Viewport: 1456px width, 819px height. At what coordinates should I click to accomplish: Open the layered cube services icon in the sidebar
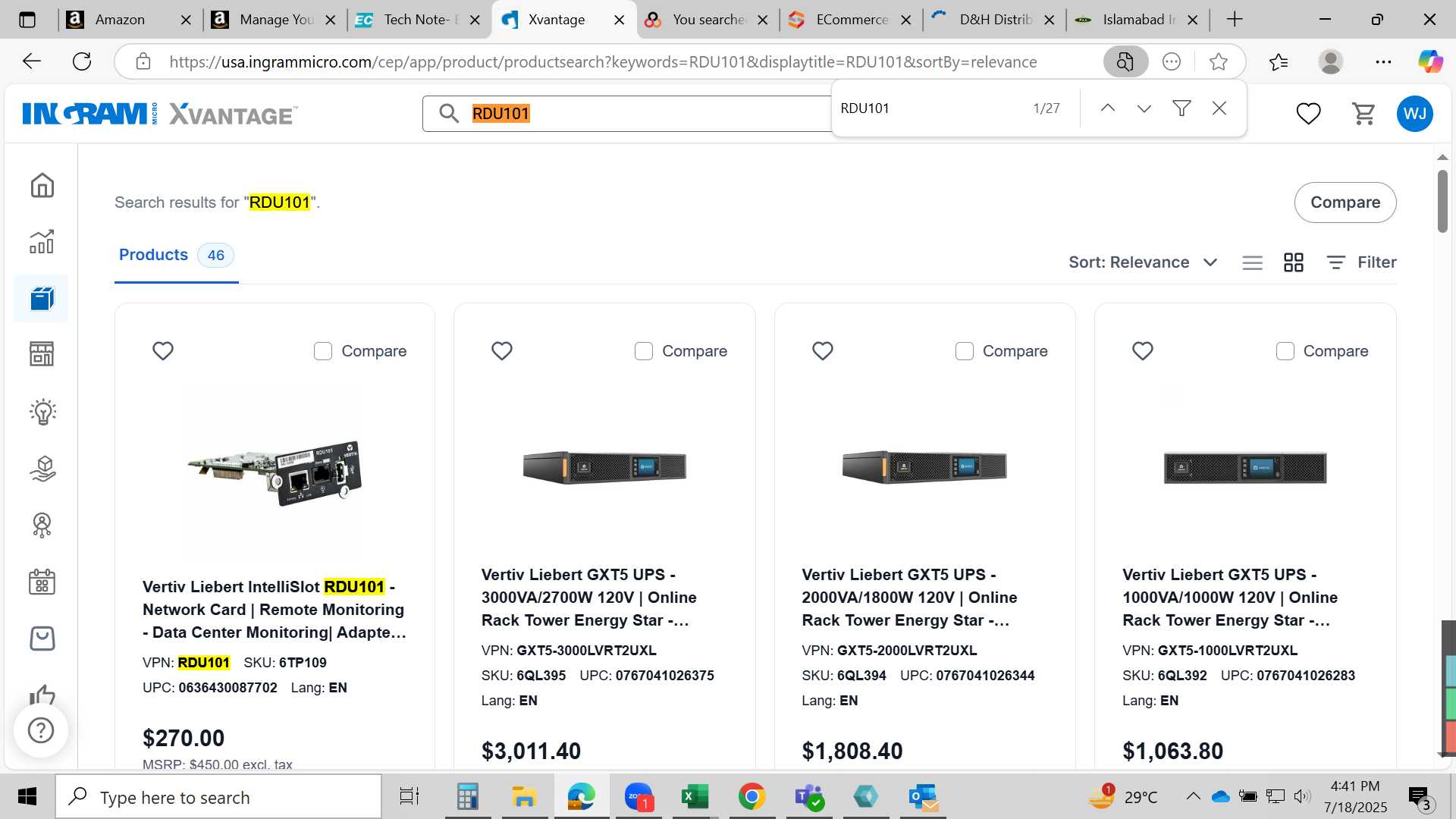(x=42, y=469)
